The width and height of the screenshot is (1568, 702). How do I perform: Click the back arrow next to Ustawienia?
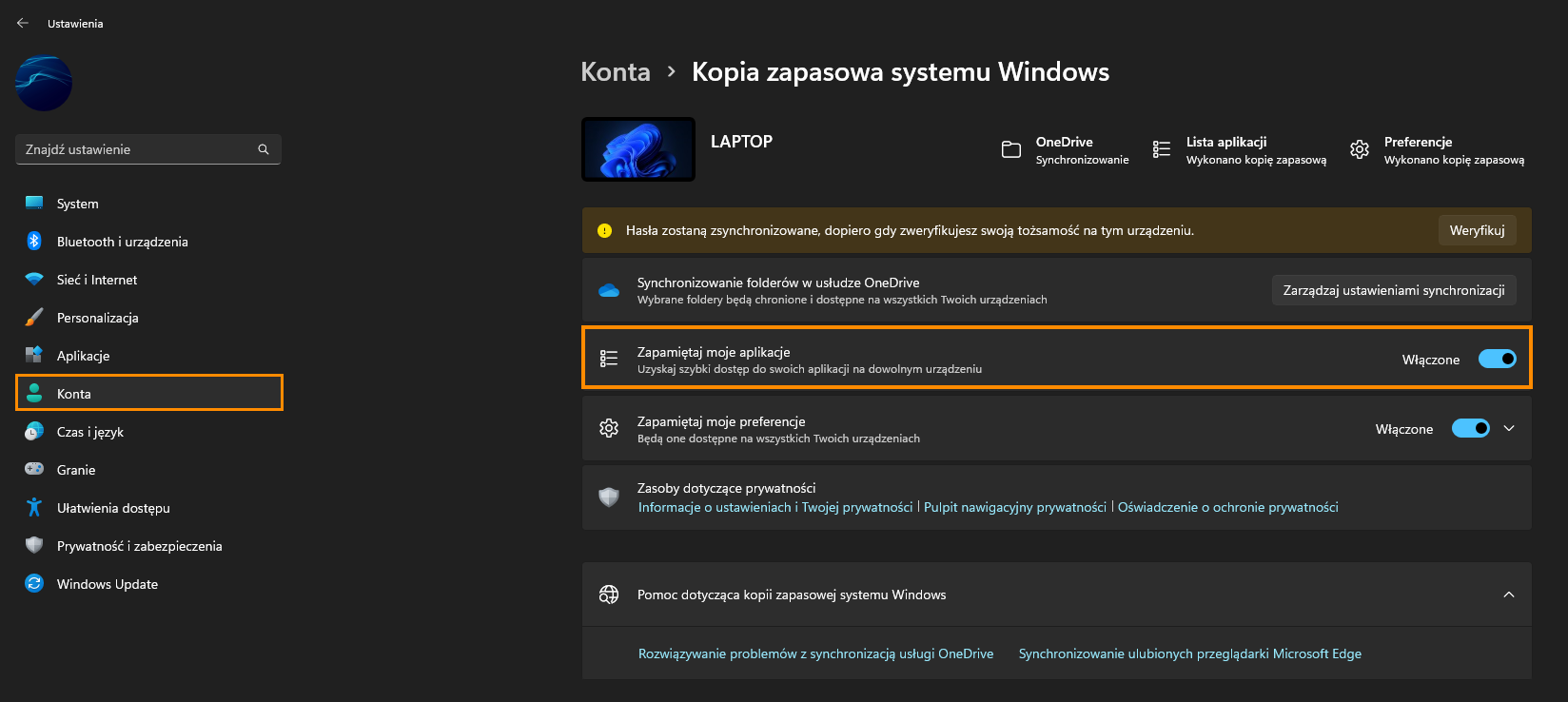(x=23, y=23)
